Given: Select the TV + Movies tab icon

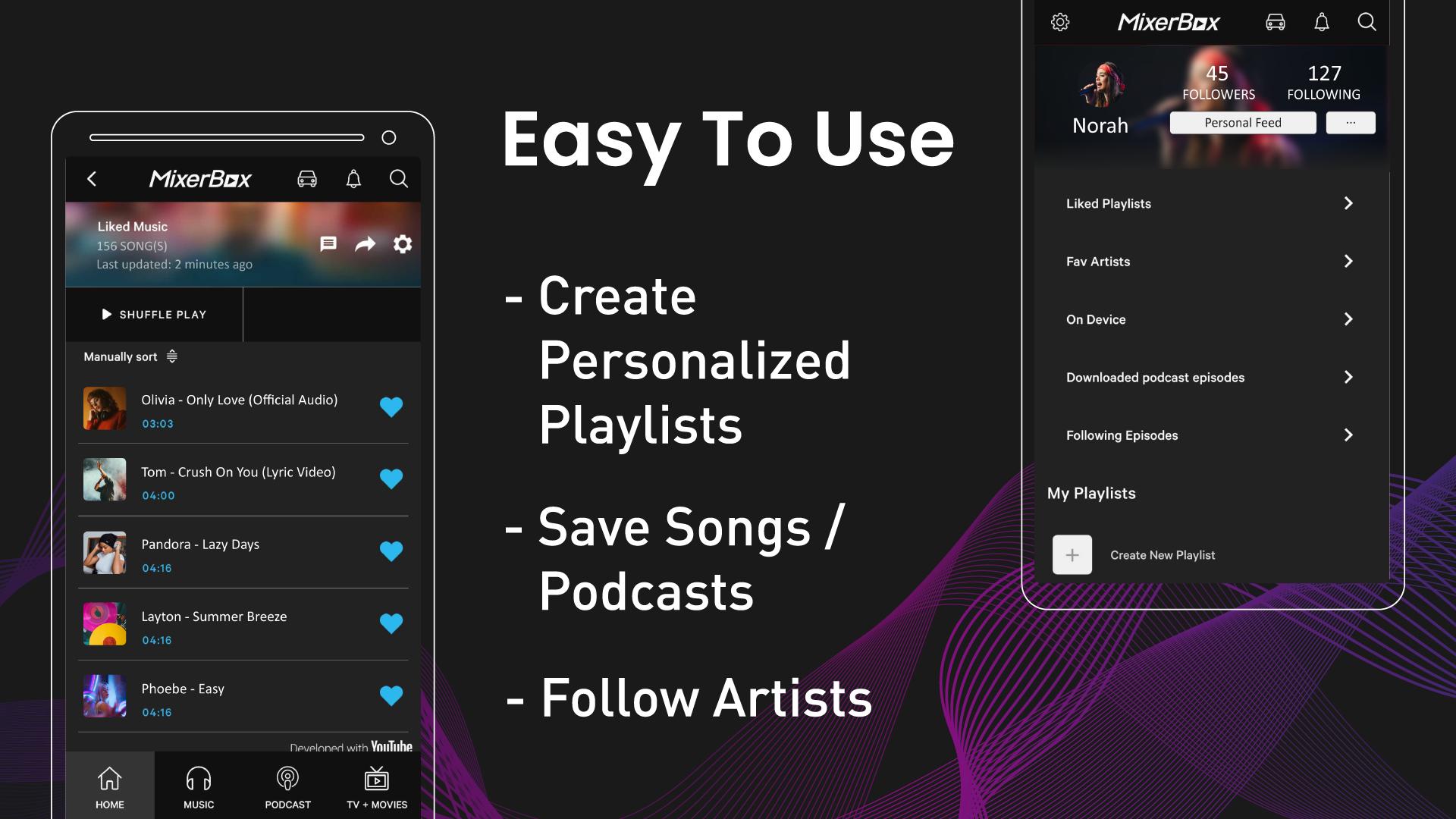Looking at the screenshot, I should [376, 779].
